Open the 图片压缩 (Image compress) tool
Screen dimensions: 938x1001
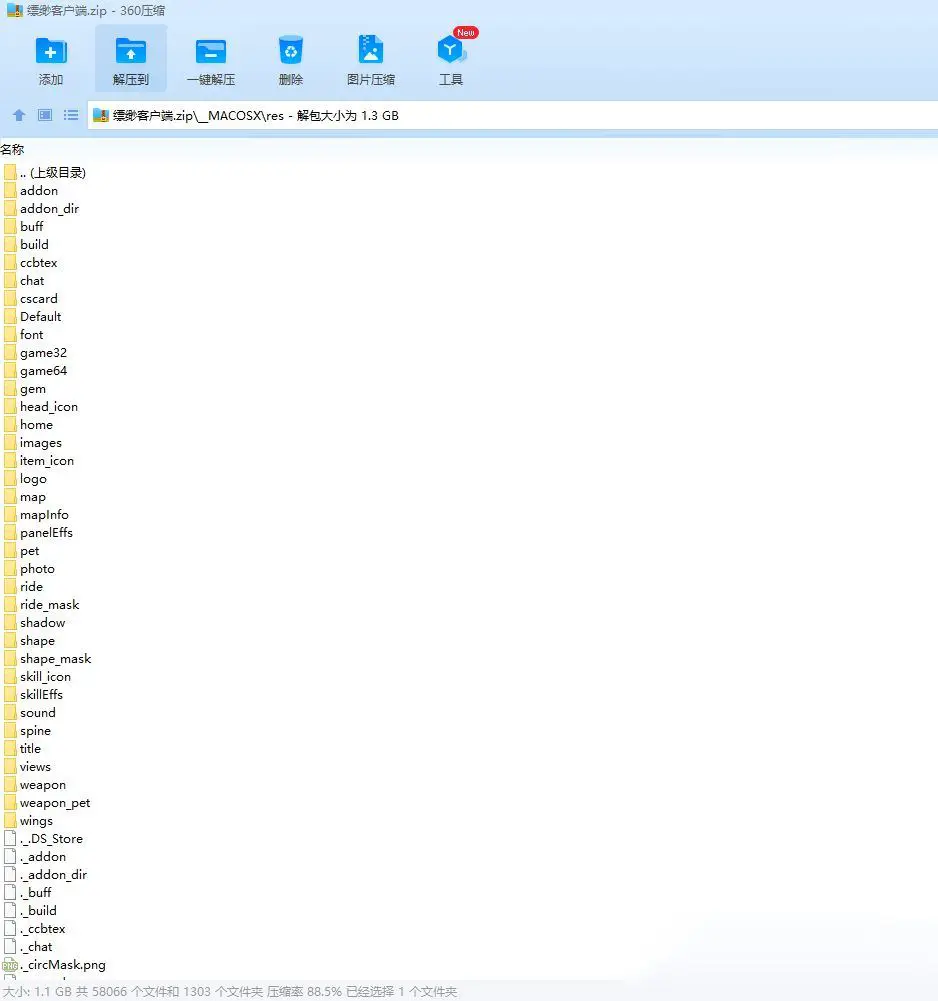[370, 50]
